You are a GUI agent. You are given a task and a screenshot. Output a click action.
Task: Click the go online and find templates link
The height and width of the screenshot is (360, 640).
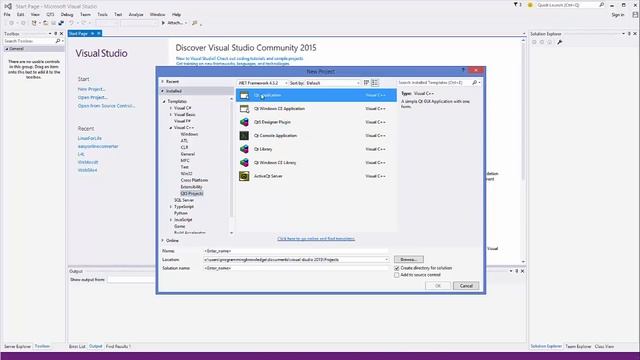point(316,239)
